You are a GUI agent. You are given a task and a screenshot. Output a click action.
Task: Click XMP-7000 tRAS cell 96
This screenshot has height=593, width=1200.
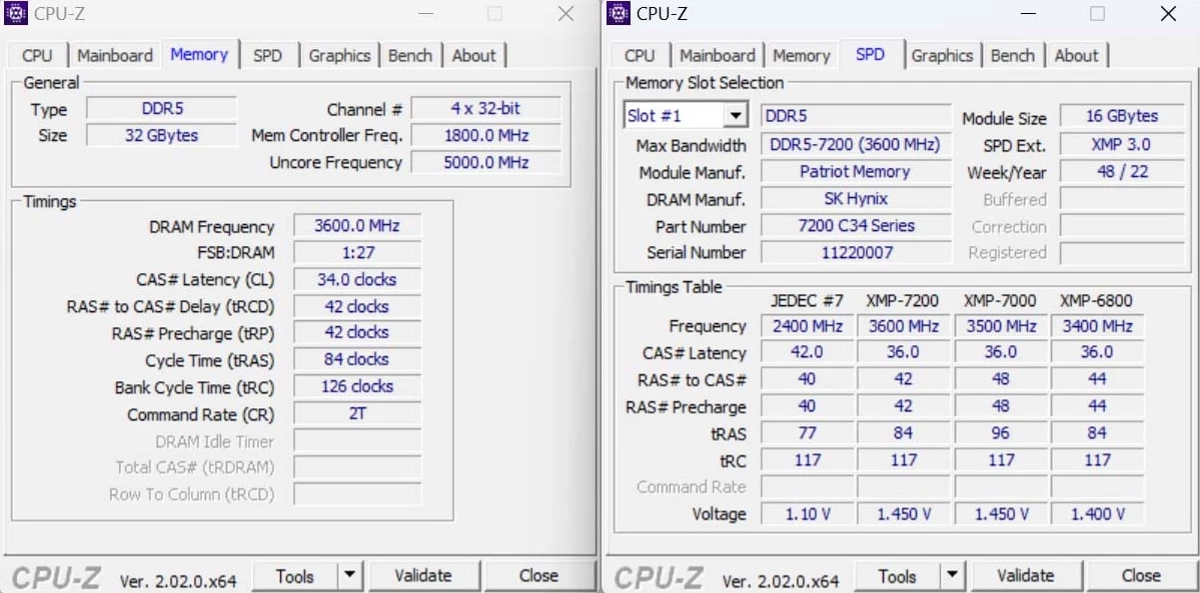1000,433
